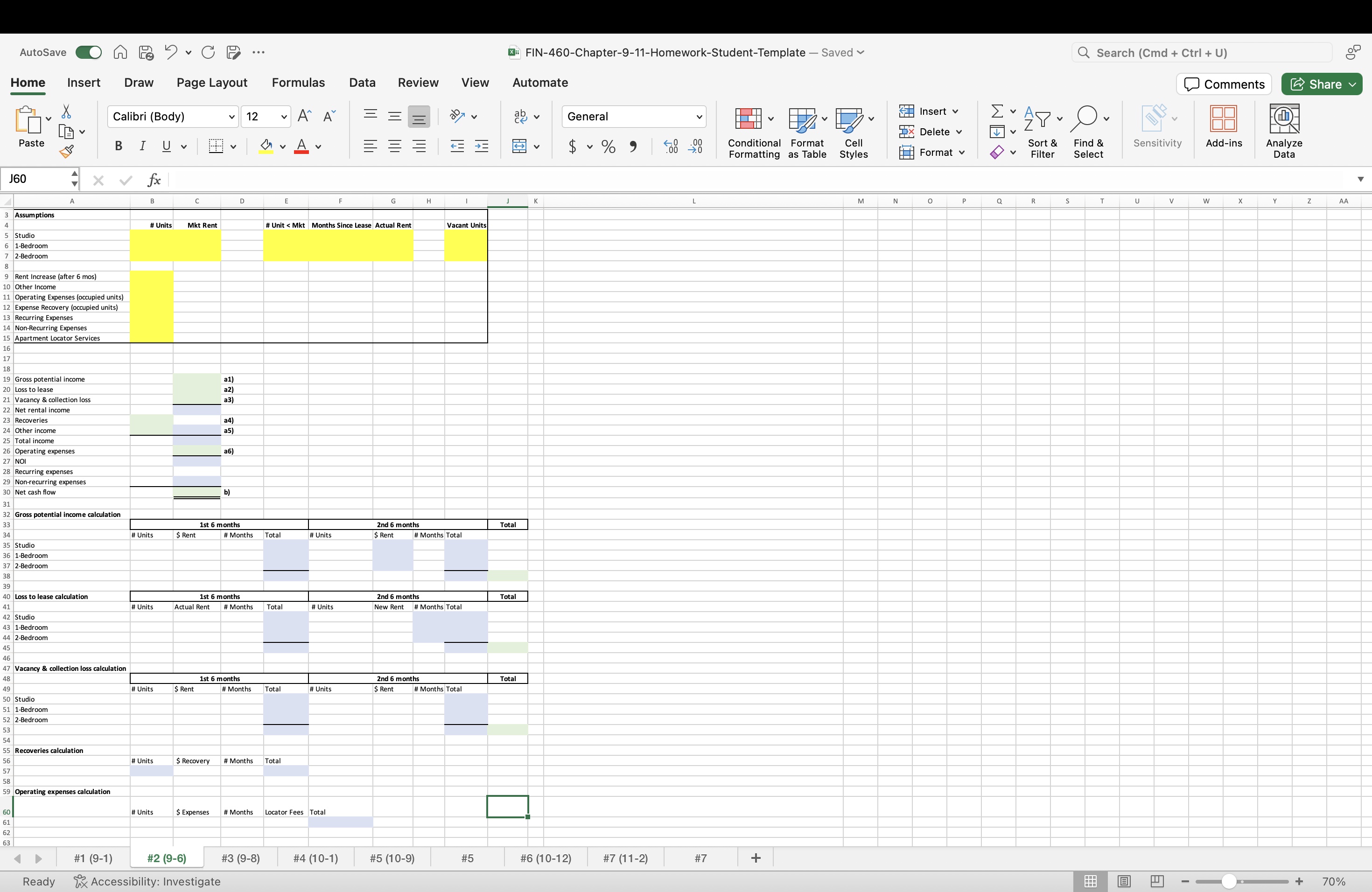Click the add new sheet plus button

tap(755, 858)
